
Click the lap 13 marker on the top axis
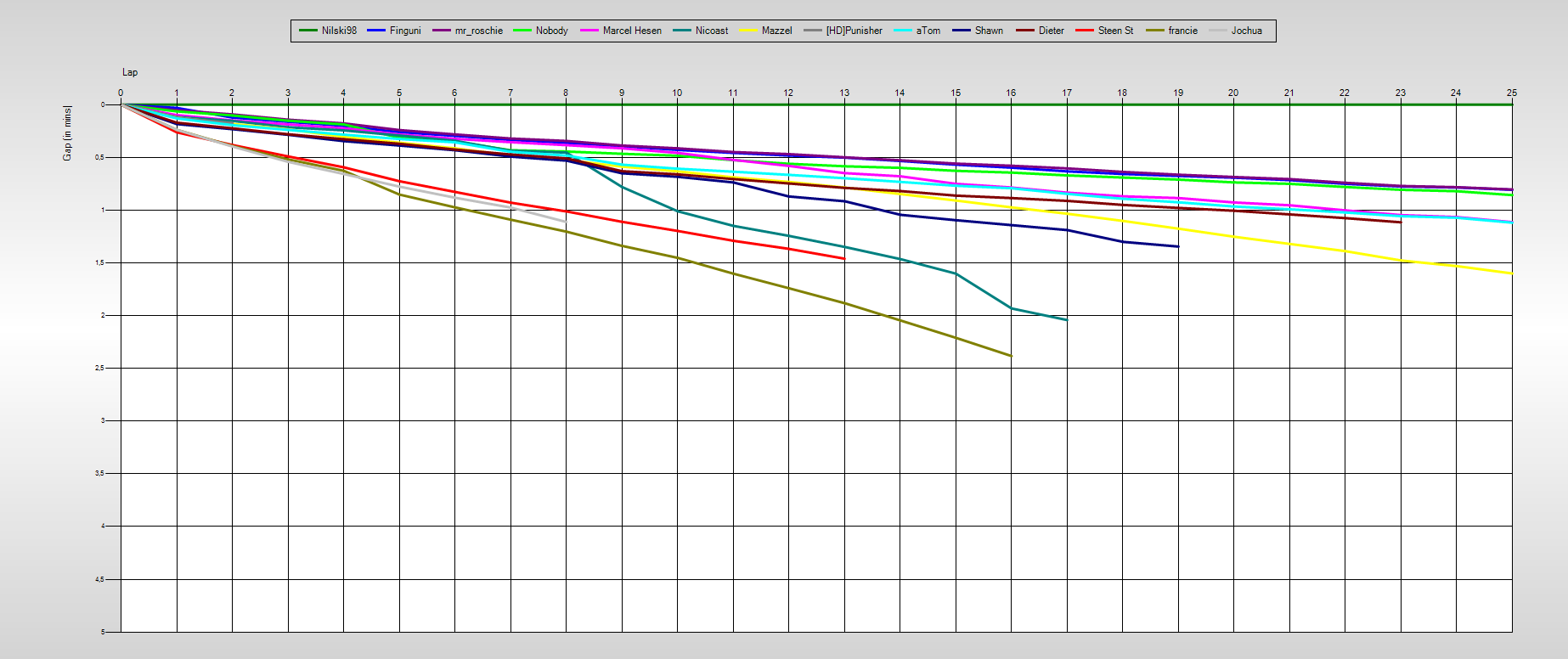844,93
